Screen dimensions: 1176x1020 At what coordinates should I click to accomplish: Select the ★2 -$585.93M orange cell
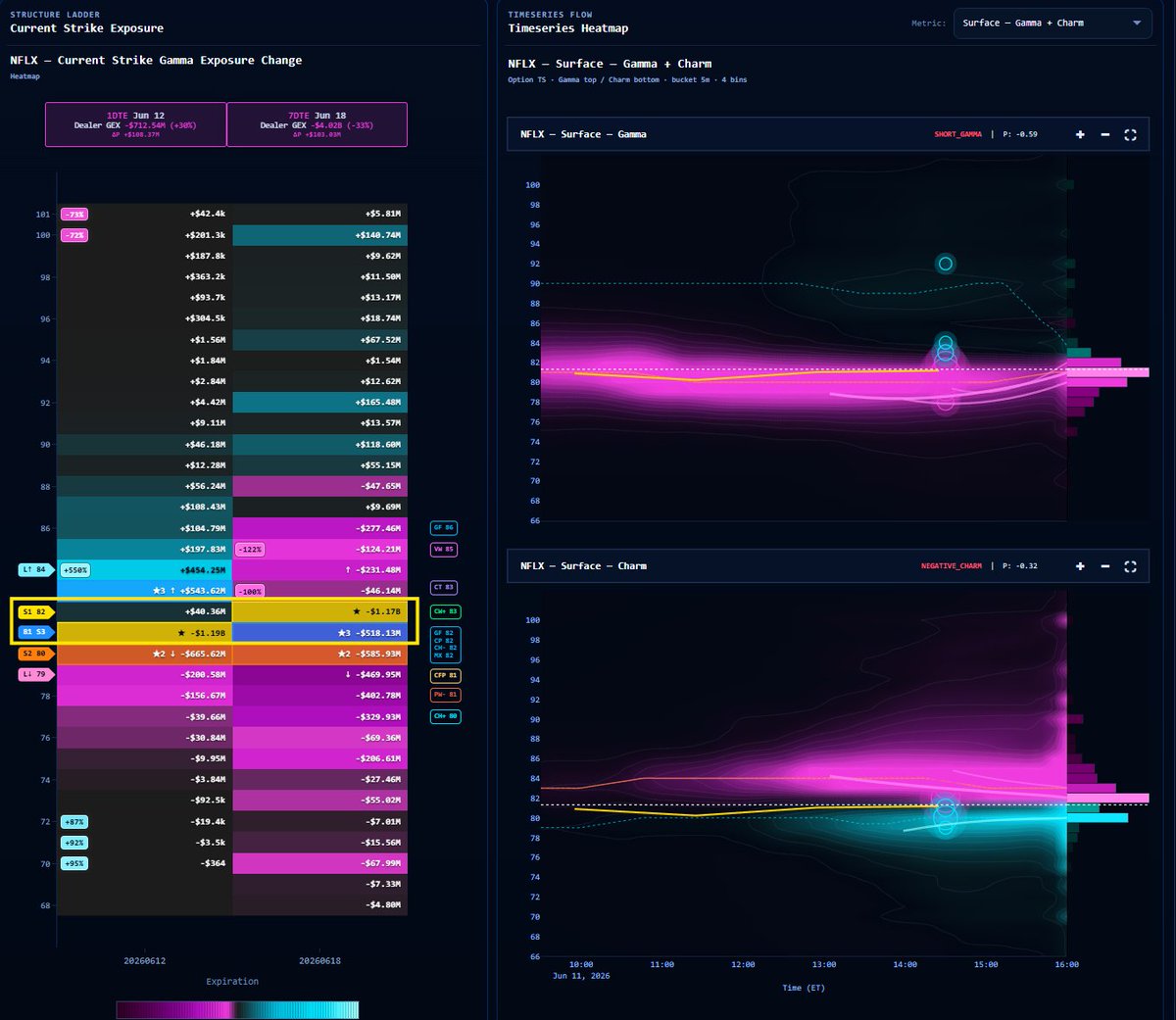click(319, 654)
